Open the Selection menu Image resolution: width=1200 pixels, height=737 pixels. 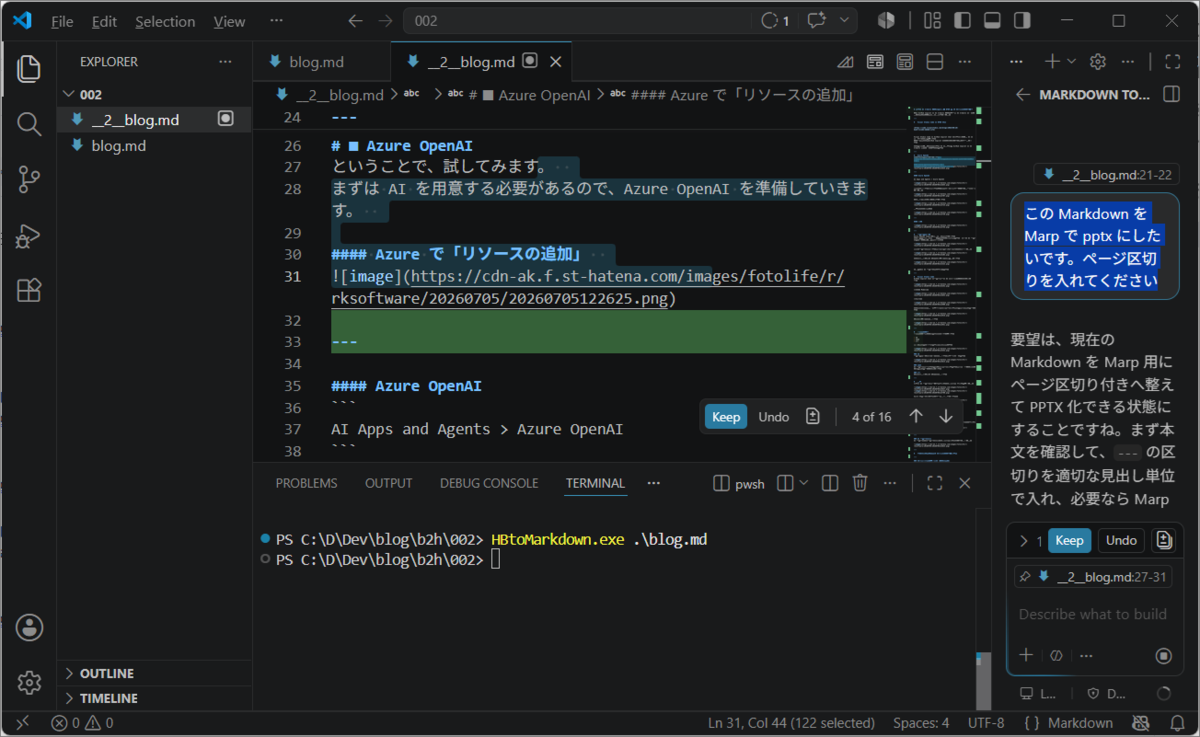[165, 21]
